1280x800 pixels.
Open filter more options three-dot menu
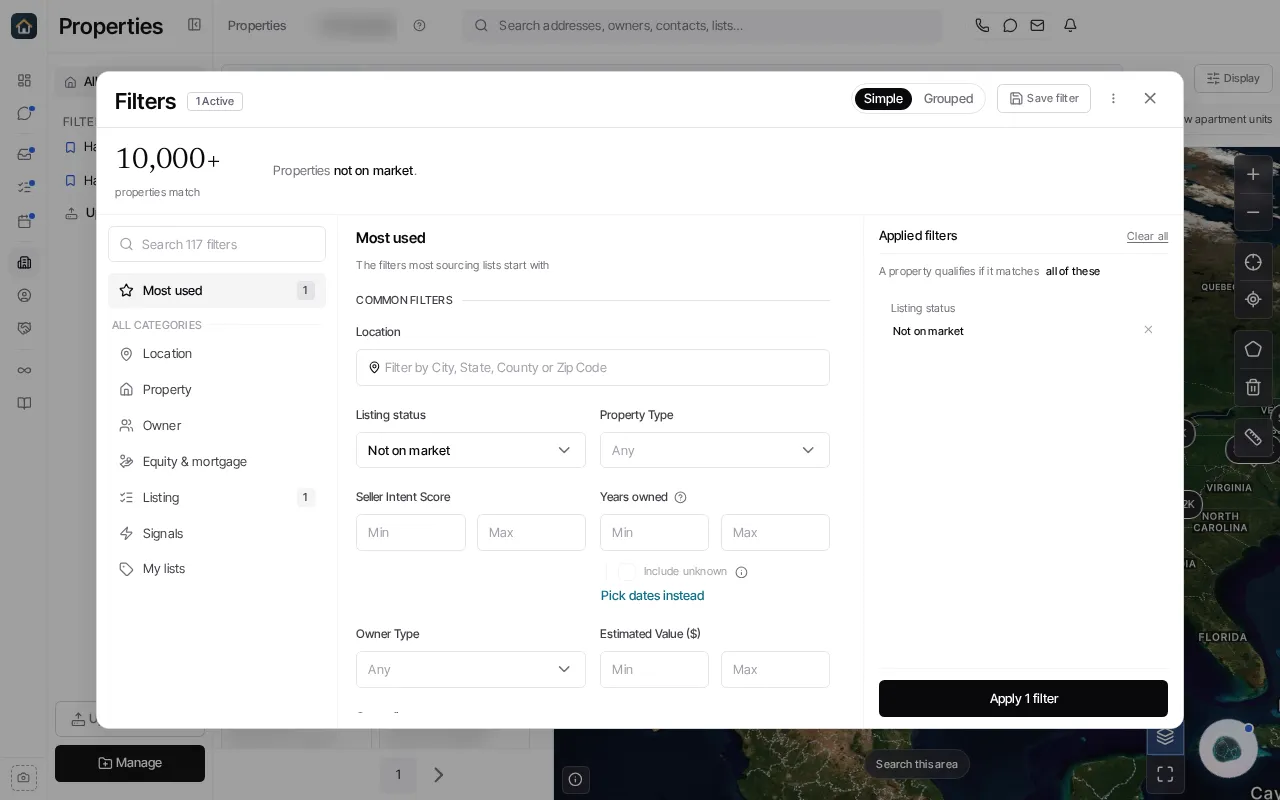pos(1113,98)
